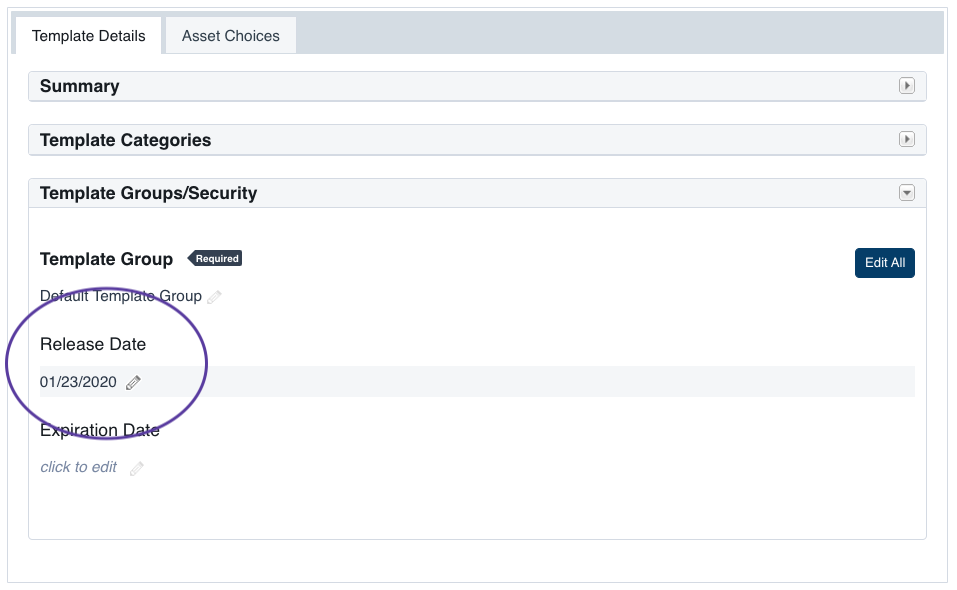
Task: Click the pencil icon next to click to edit
Action: (137, 468)
